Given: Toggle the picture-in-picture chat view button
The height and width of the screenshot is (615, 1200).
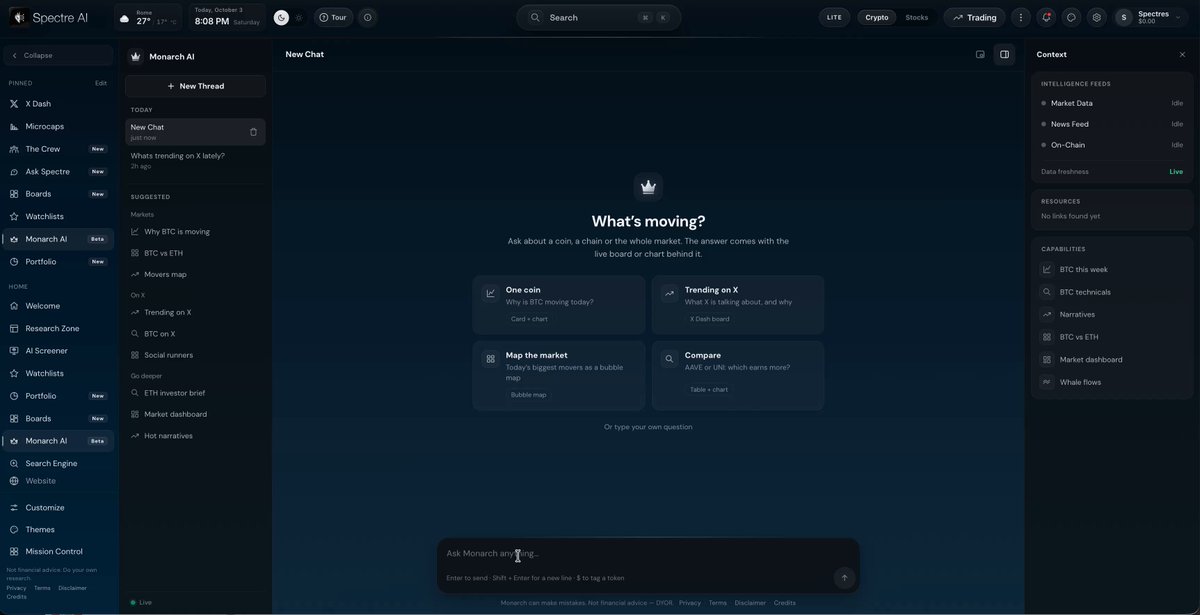Looking at the screenshot, I should (980, 54).
